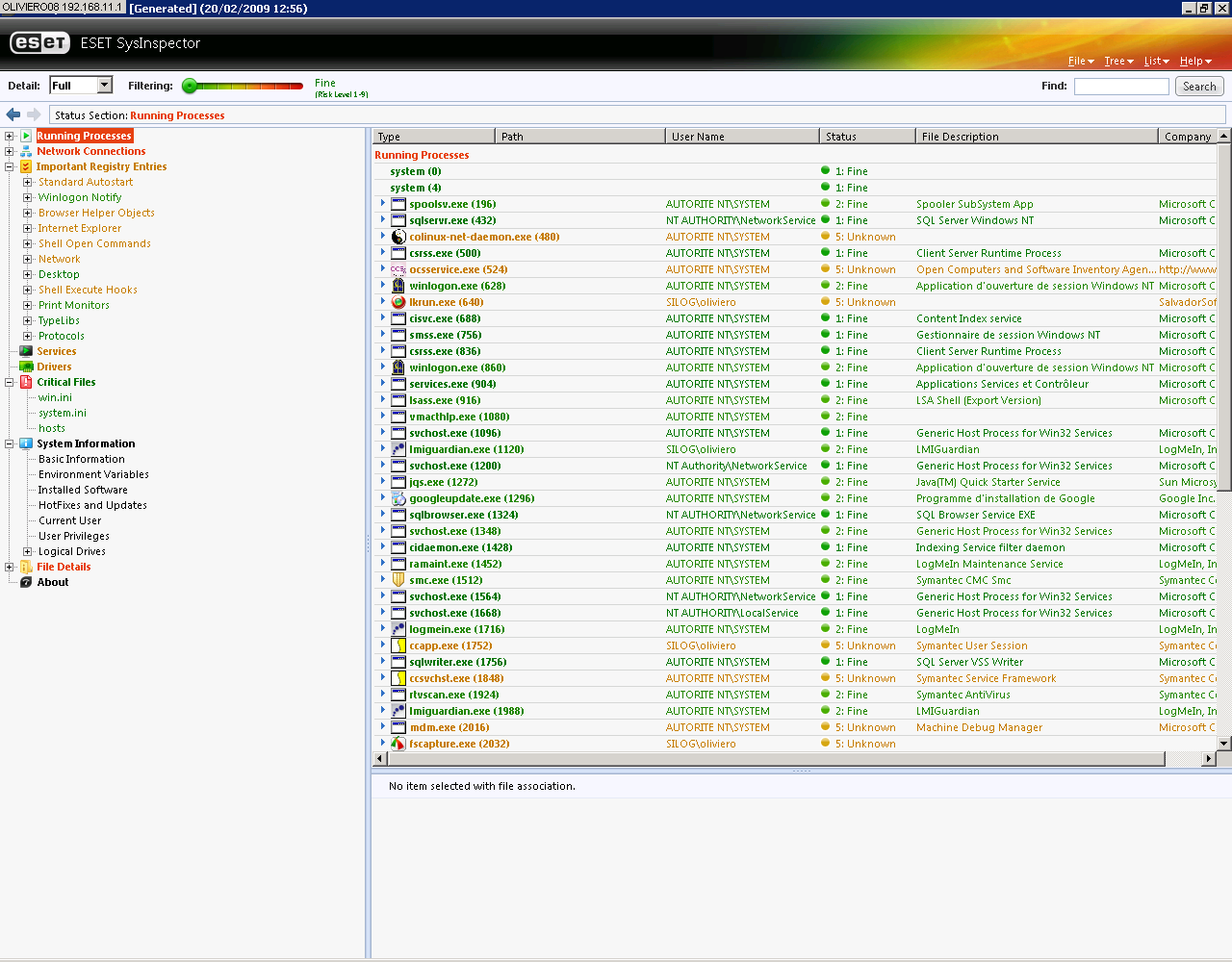This screenshot has width=1232, height=962.
Task: Select the svchost.exe (1096) process
Action: pos(455,433)
